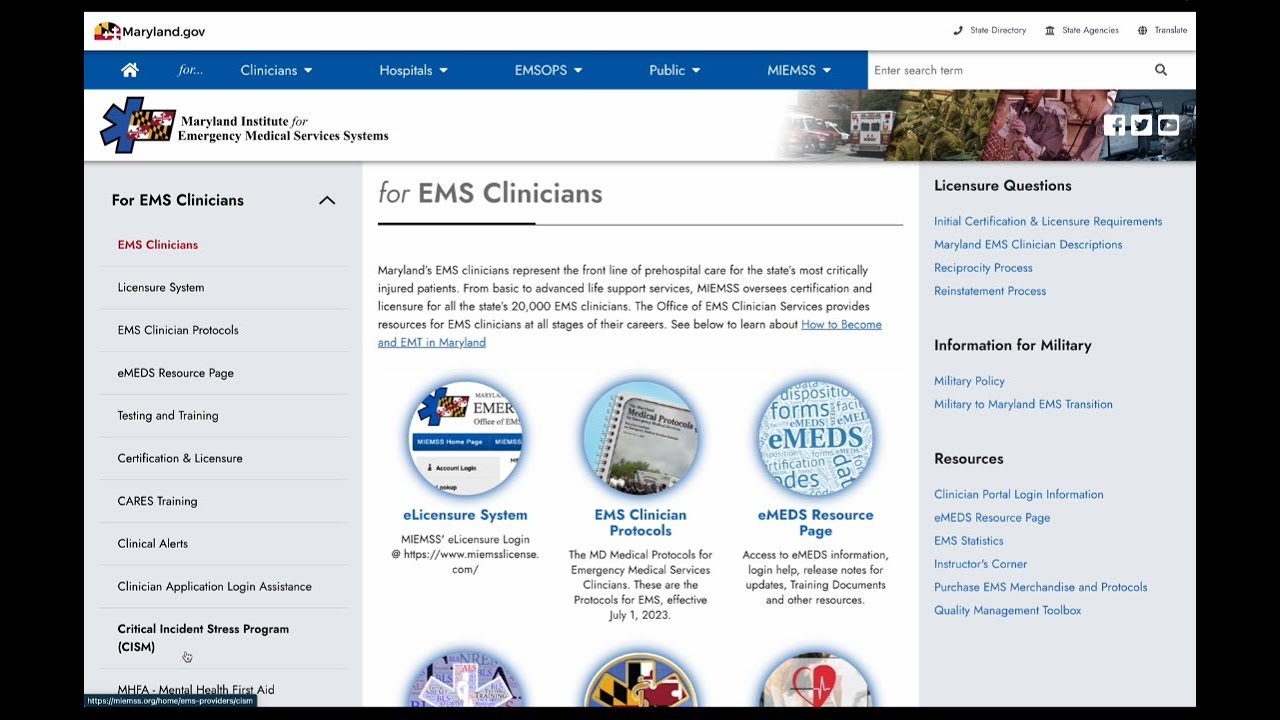This screenshot has height=720, width=1280.
Task: Open the EMS Statistics link
Action: 969,541
